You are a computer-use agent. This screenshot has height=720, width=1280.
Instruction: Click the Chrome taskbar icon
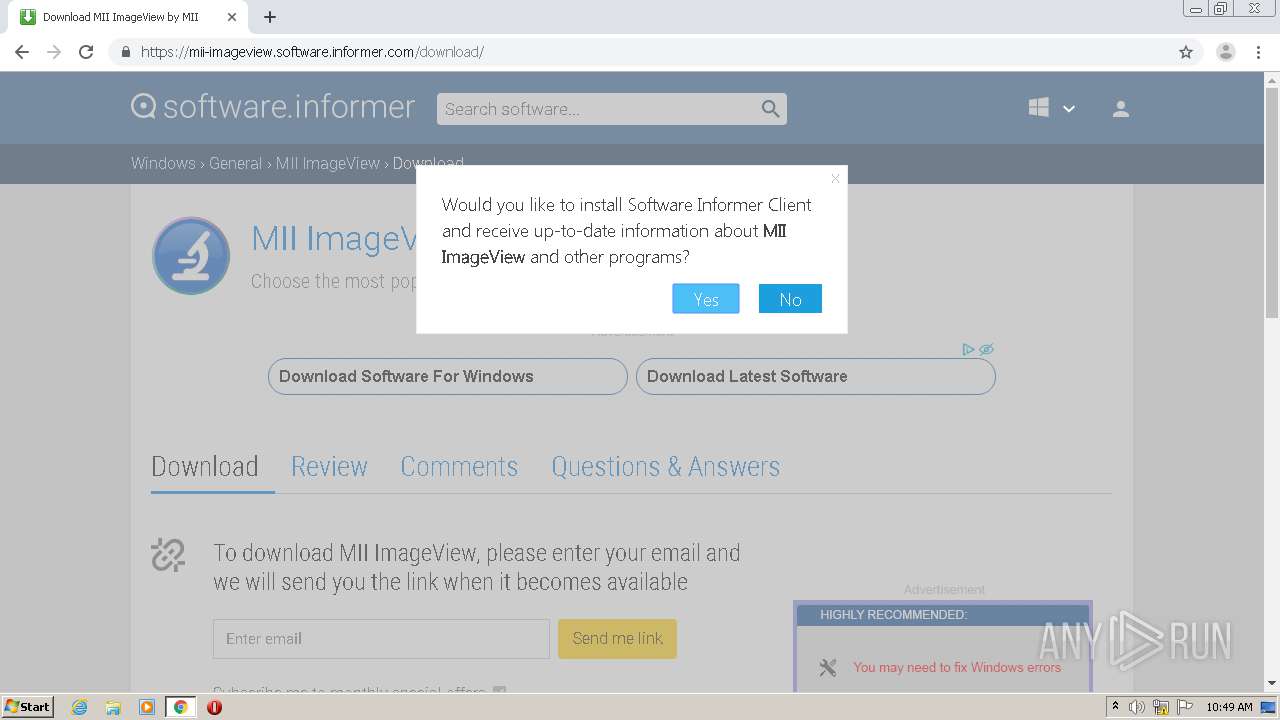180,707
